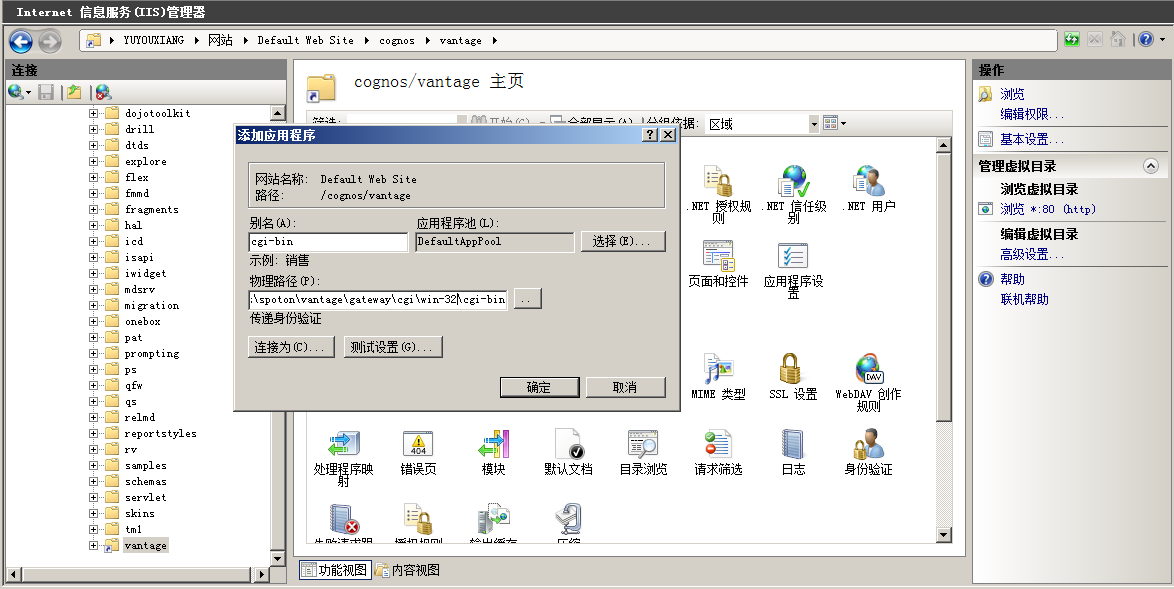
Task: Click the 浏览 *:80 (http) link
Action: click(x=1047, y=209)
